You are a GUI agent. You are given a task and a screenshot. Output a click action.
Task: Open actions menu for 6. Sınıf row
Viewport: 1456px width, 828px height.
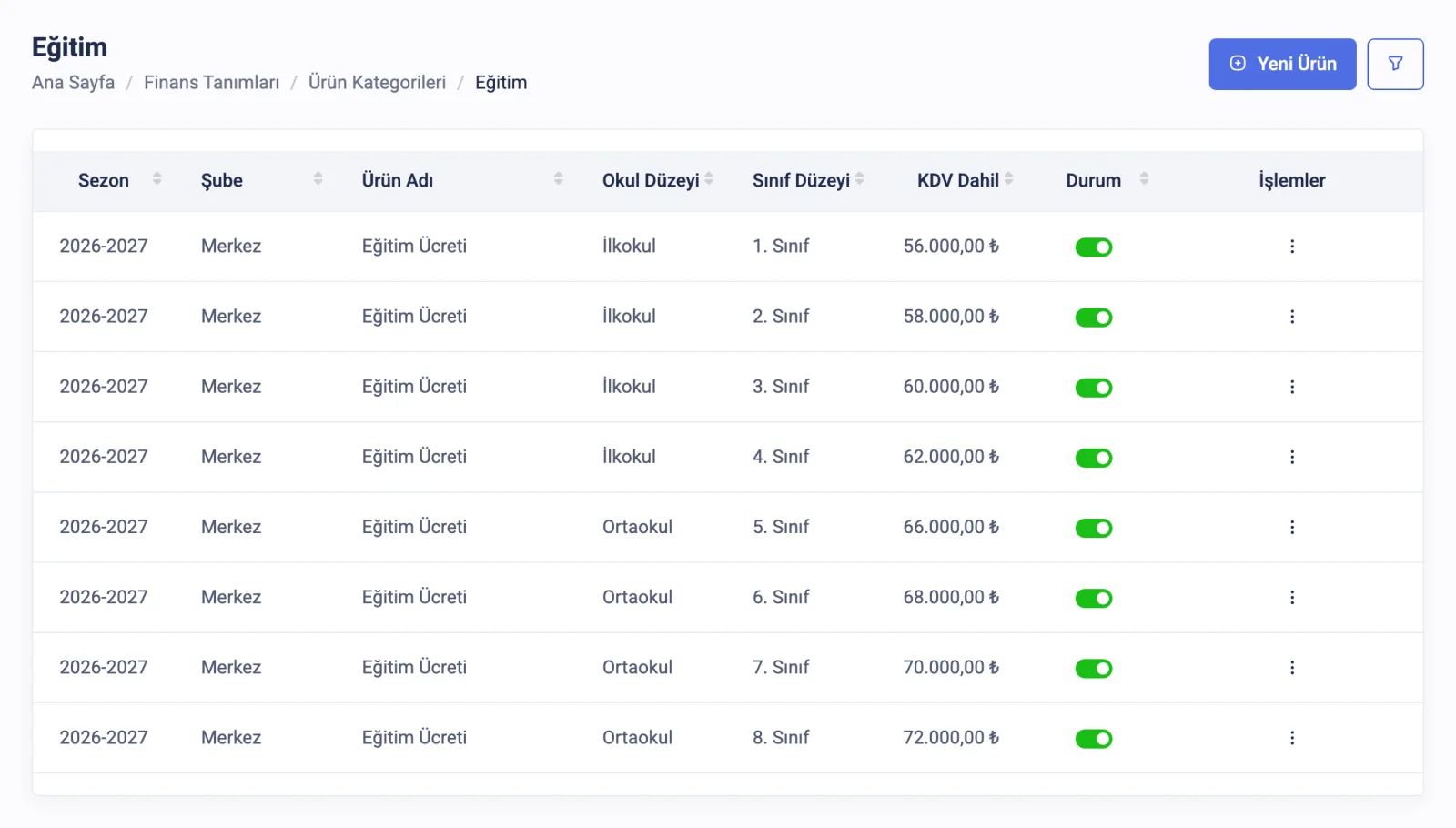point(1292,597)
